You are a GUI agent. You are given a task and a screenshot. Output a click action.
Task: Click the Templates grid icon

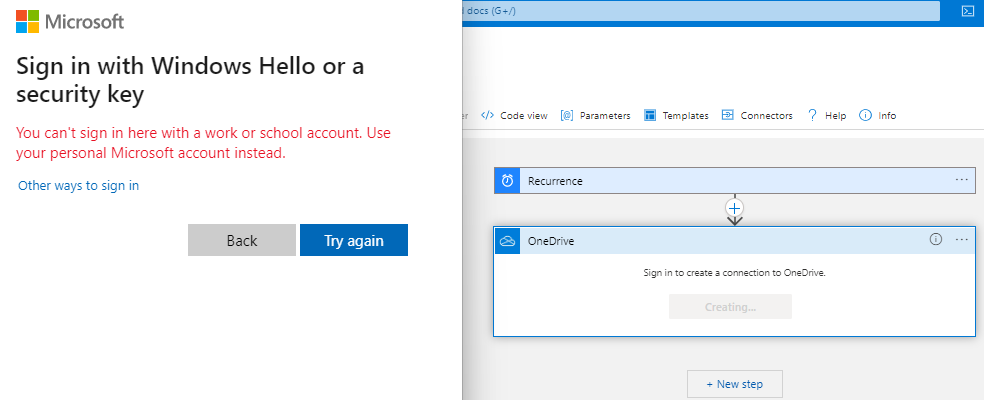coord(650,116)
